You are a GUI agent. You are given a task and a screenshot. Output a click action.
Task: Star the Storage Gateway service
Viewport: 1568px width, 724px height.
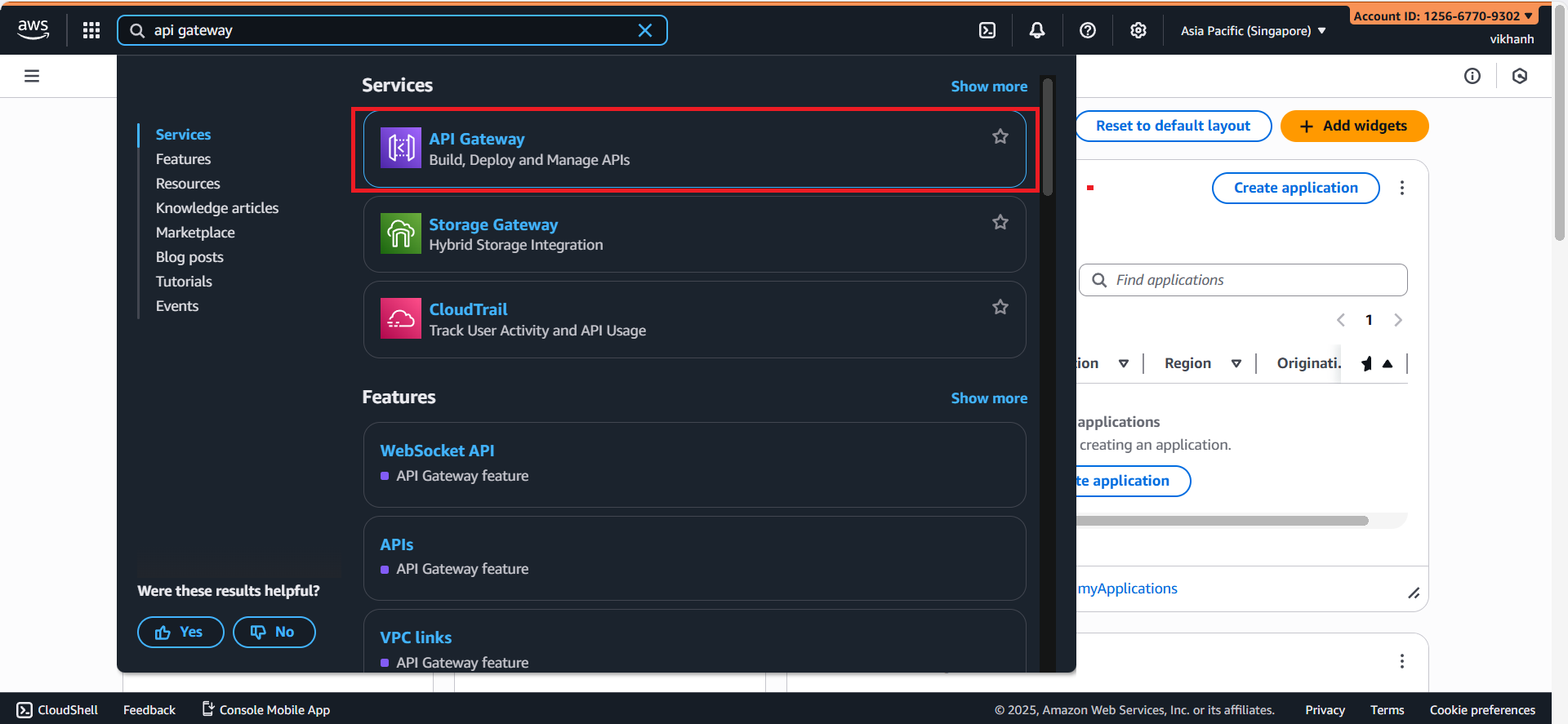[x=1000, y=222]
